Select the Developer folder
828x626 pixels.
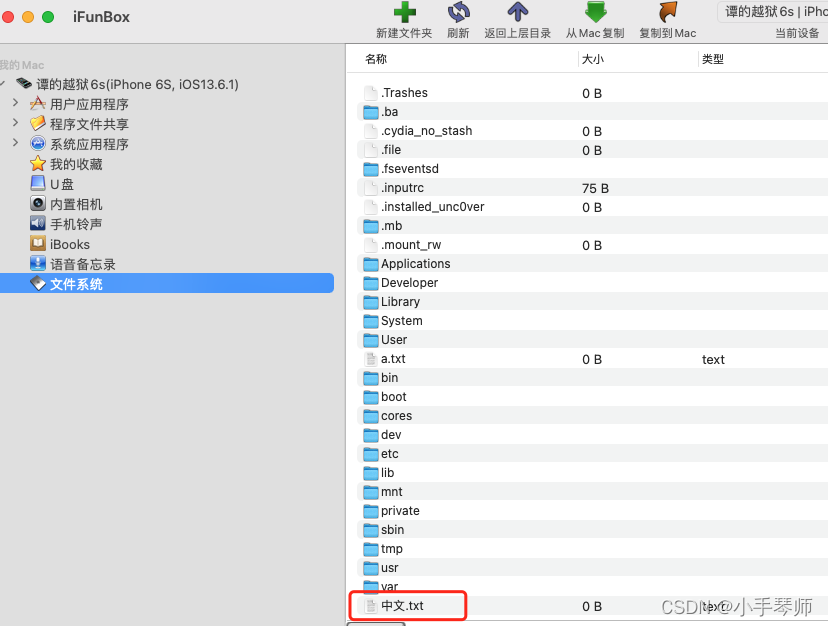409,283
